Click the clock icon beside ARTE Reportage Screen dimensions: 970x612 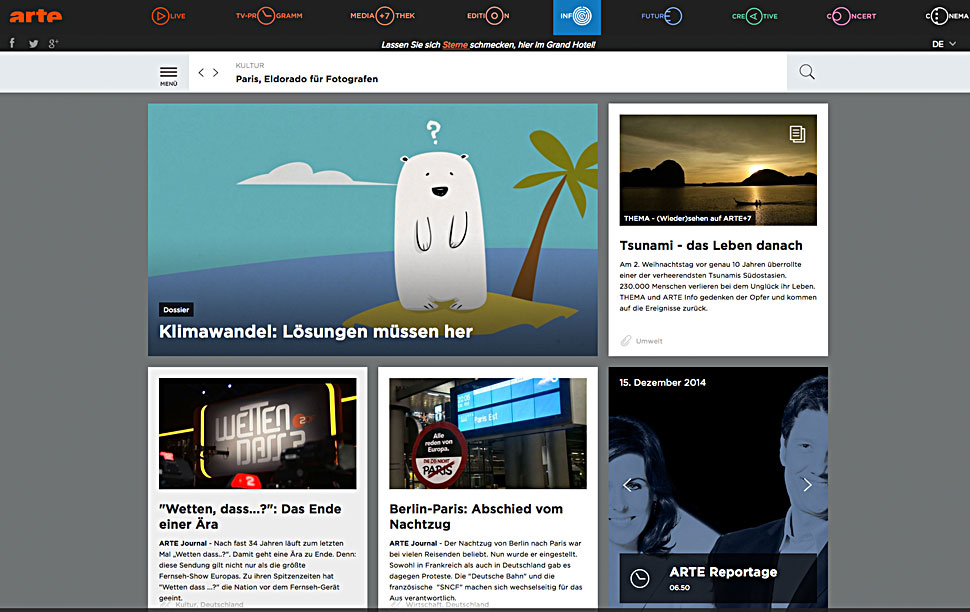click(x=640, y=578)
